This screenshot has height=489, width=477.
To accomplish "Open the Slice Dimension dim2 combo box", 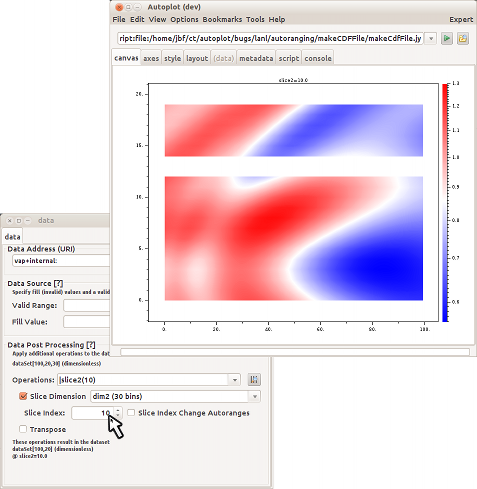I will tap(175, 396).
